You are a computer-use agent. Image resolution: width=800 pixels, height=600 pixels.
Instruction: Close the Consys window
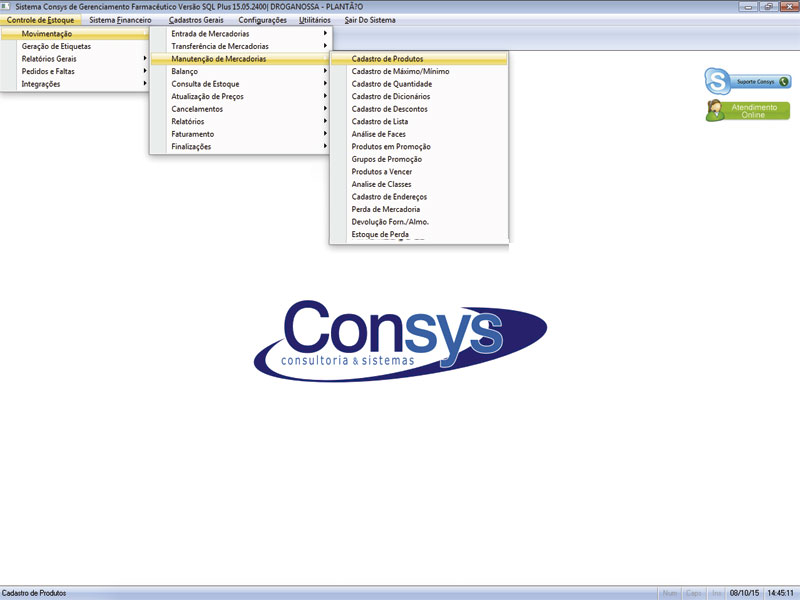click(788, 7)
